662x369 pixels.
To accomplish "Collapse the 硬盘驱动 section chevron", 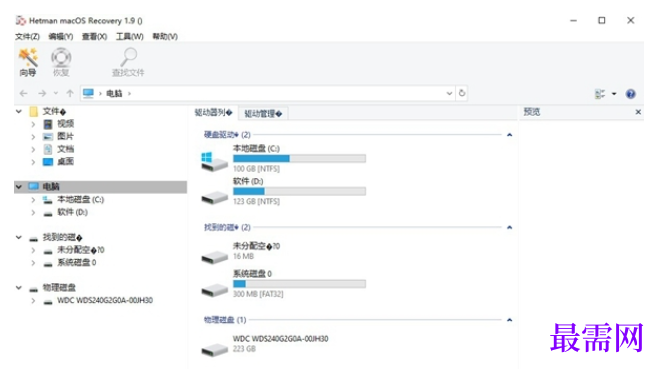I will tap(509, 135).
